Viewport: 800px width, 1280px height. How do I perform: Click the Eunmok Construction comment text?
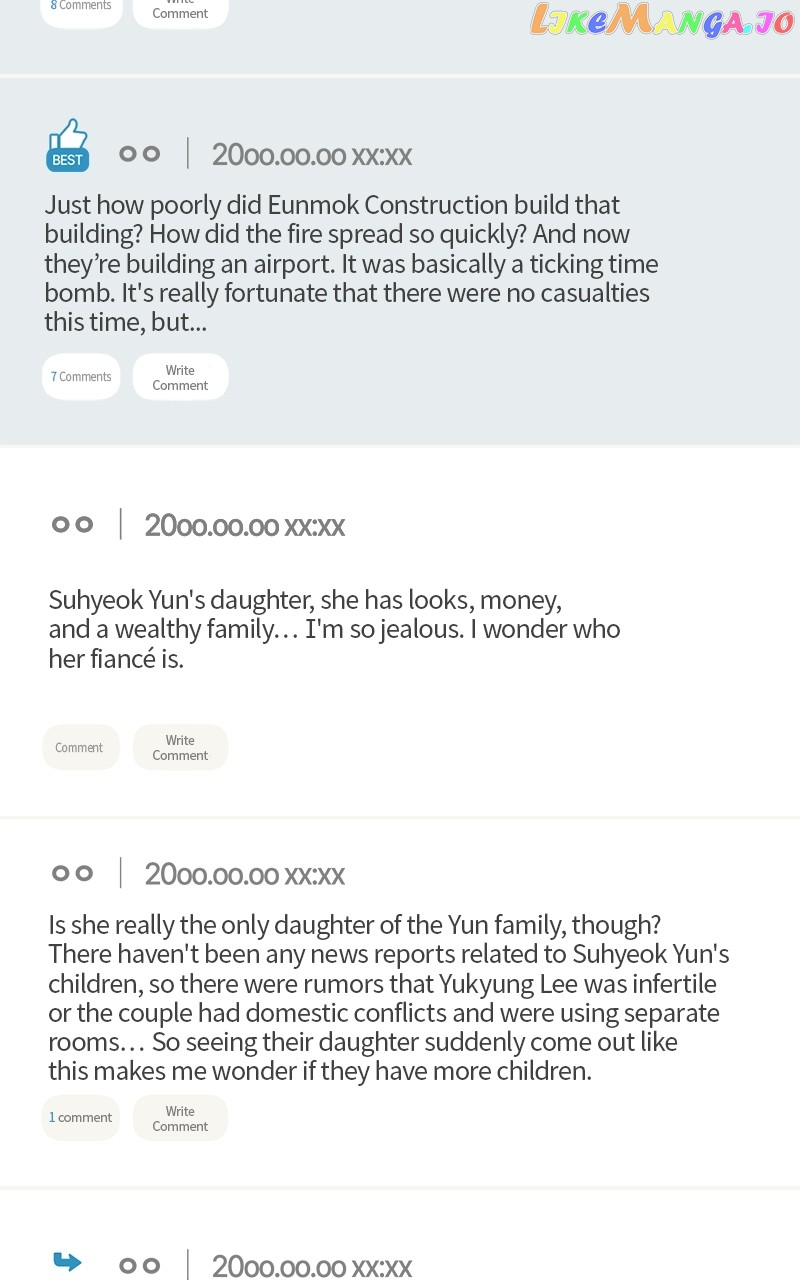(x=351, y=264)
